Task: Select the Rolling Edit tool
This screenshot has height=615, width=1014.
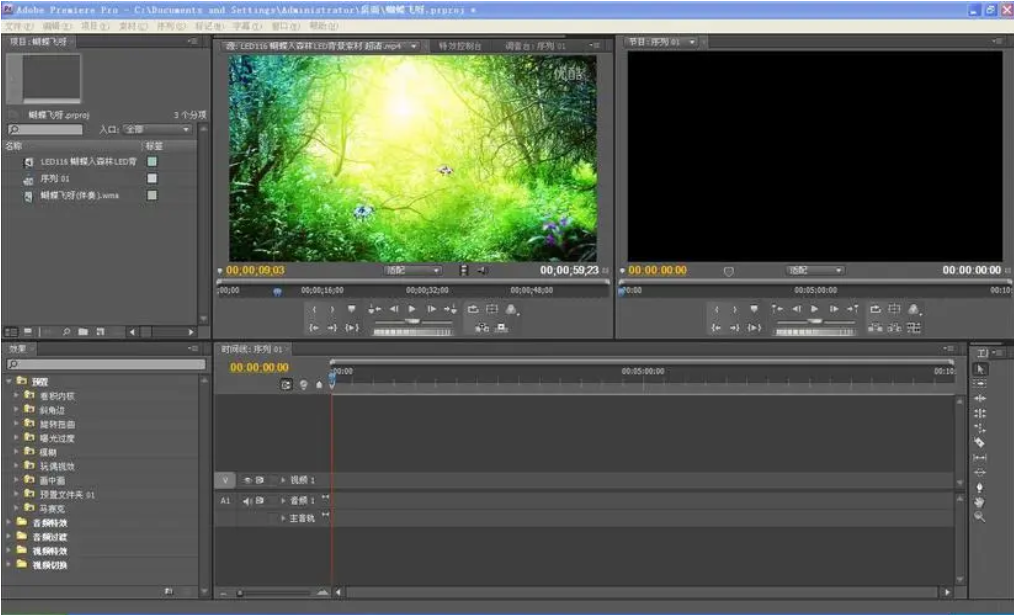Action: click(980, 413)
